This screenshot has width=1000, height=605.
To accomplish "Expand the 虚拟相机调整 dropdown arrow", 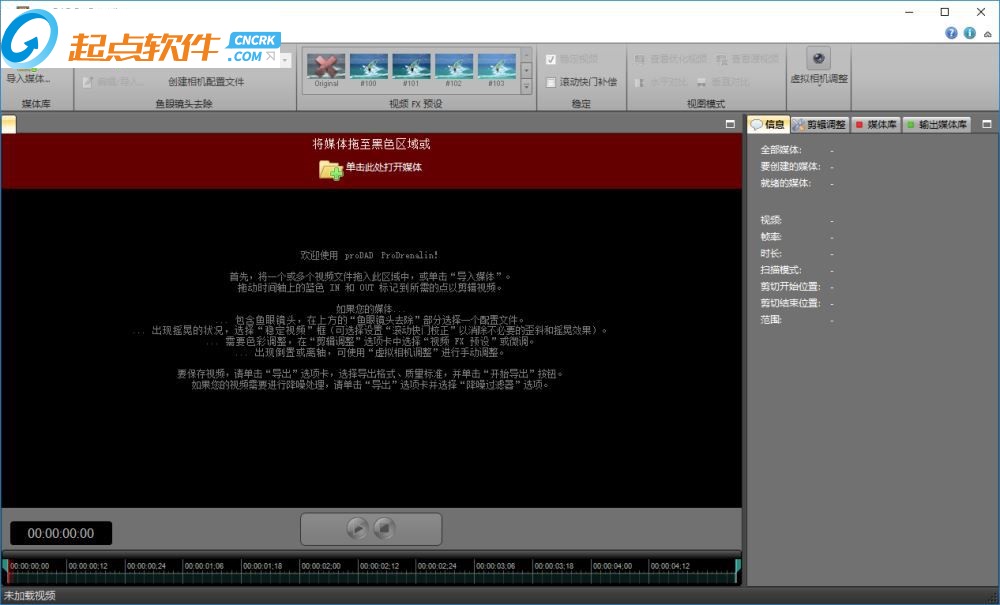I will [820, 85].
